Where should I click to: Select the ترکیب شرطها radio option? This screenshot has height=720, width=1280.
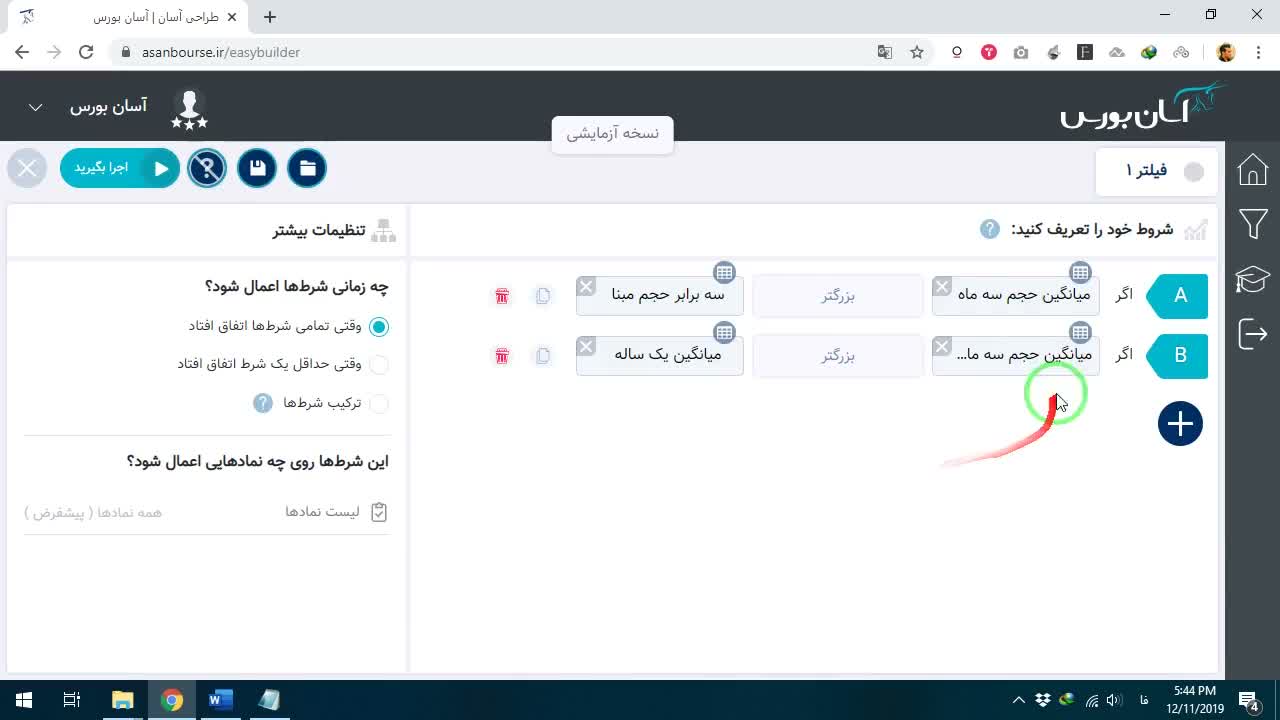pyautogui.click(x=378, y=404)
